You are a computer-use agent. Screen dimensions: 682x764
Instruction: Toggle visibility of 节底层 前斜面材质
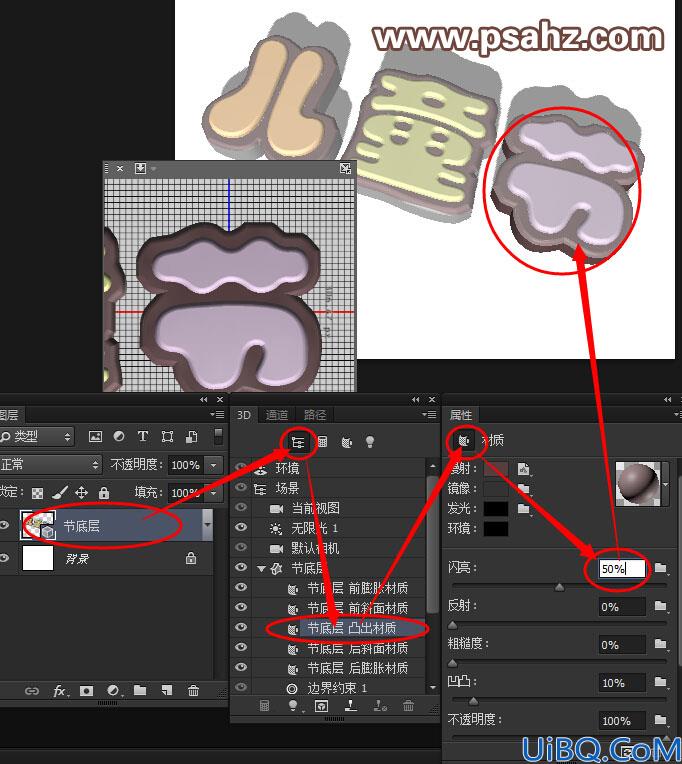[x=241, y=608]
